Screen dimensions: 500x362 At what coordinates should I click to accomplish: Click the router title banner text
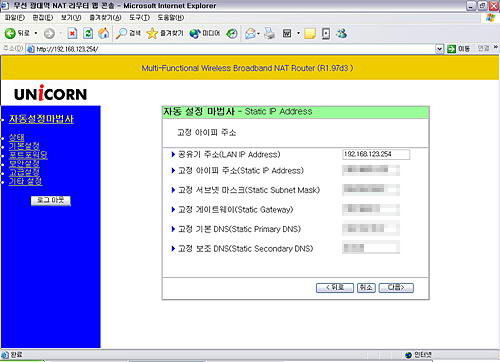tap(247, 68)
